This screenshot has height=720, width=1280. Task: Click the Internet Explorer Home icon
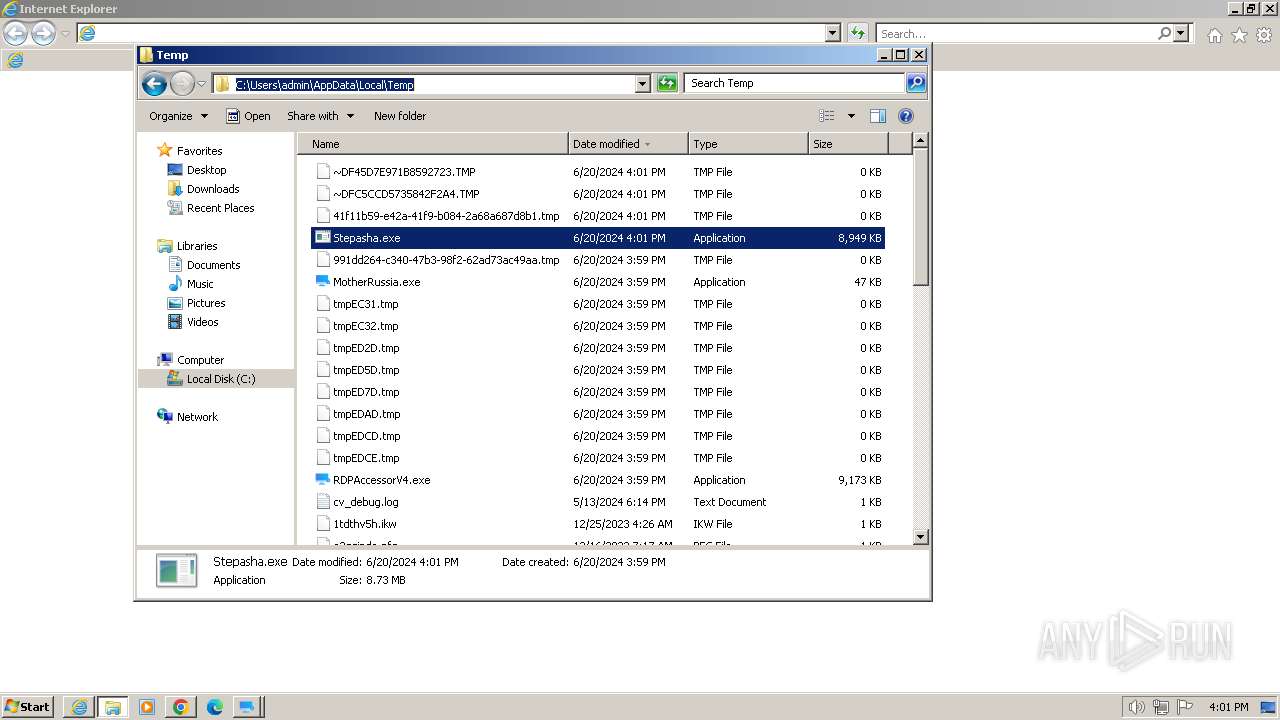pos(1214,35)
